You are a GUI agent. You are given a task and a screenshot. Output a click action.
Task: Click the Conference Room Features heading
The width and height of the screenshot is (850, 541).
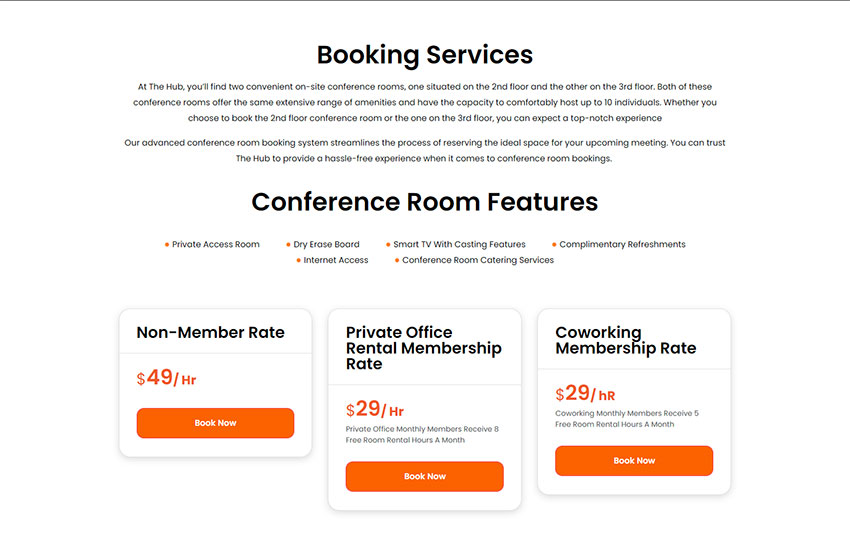[x=425, y=202]
